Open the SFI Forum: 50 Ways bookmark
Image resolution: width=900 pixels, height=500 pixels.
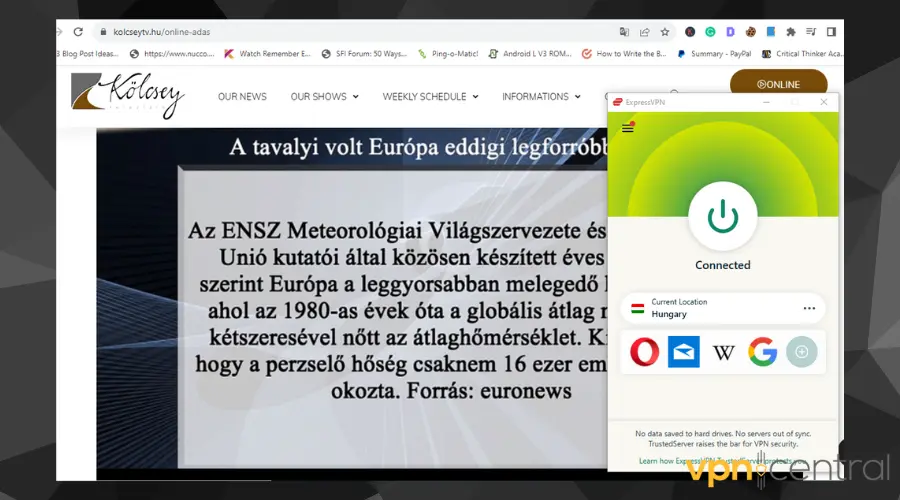coord(364,54)
